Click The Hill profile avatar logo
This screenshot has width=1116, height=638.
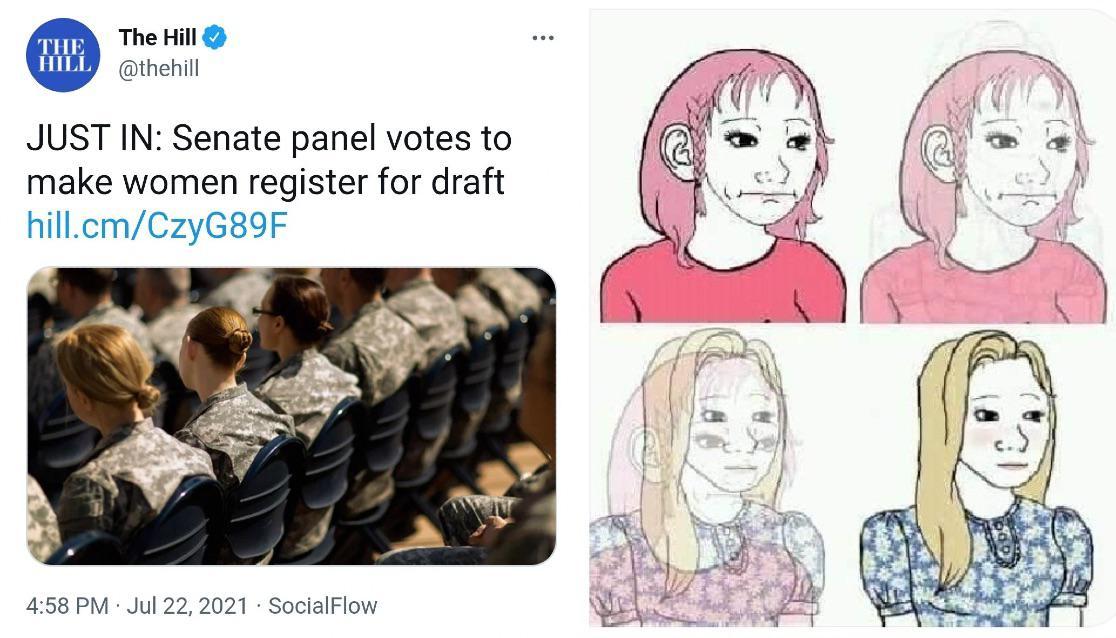63,54
